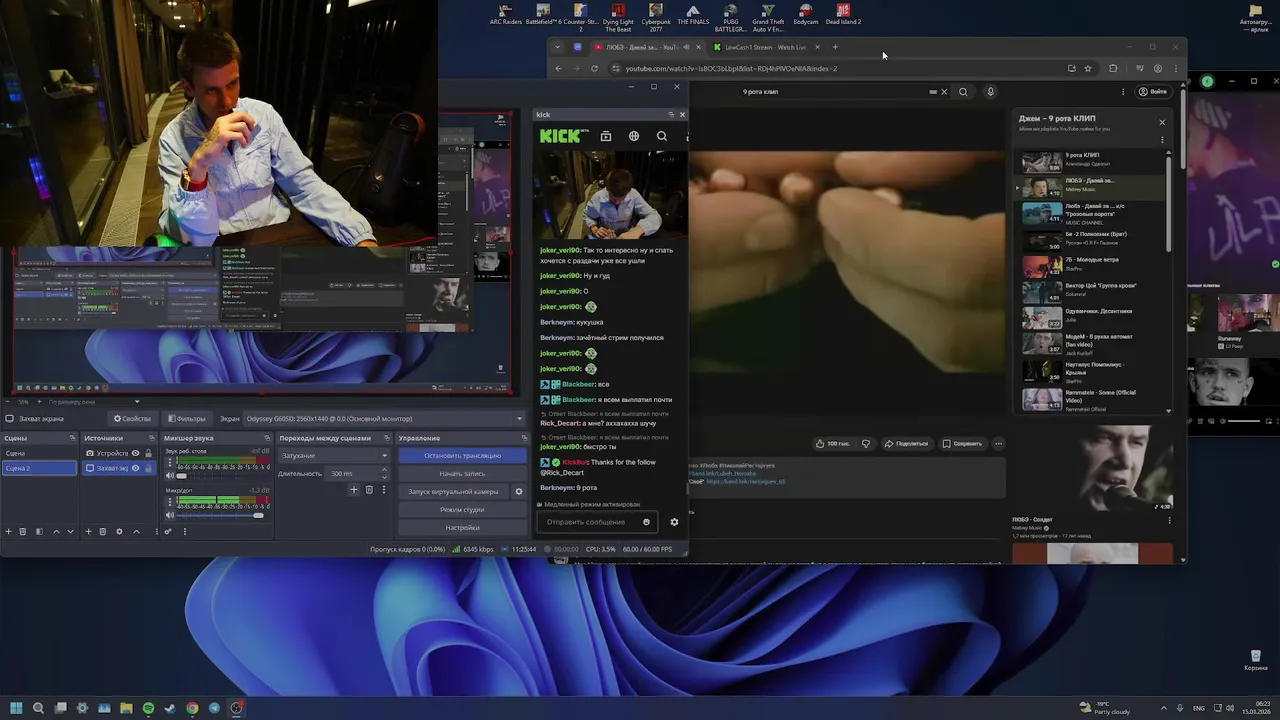This screenshot has height=720, width=1280.
Task: Move the selected scene down
Action: pos(70,532)
